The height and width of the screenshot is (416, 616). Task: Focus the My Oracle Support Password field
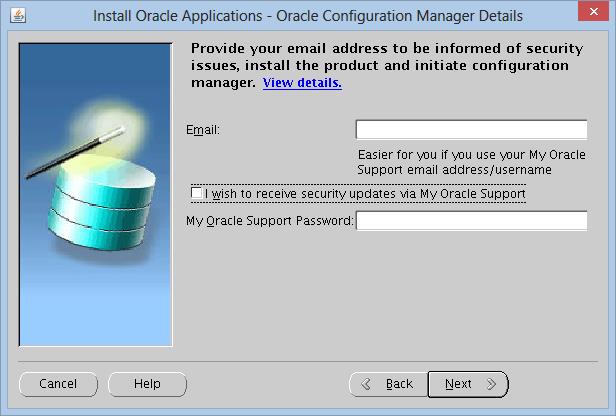click(x=471, y=220)
